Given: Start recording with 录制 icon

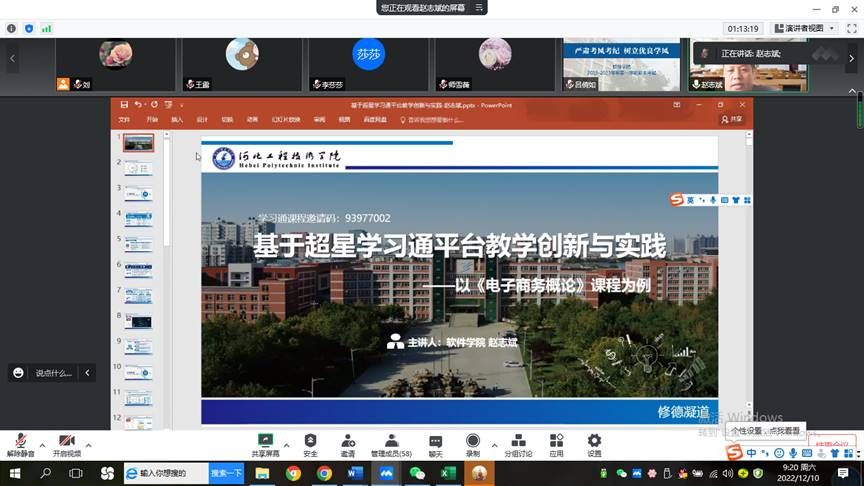Looking at the screenshot, I should click(x=472, y=444).
